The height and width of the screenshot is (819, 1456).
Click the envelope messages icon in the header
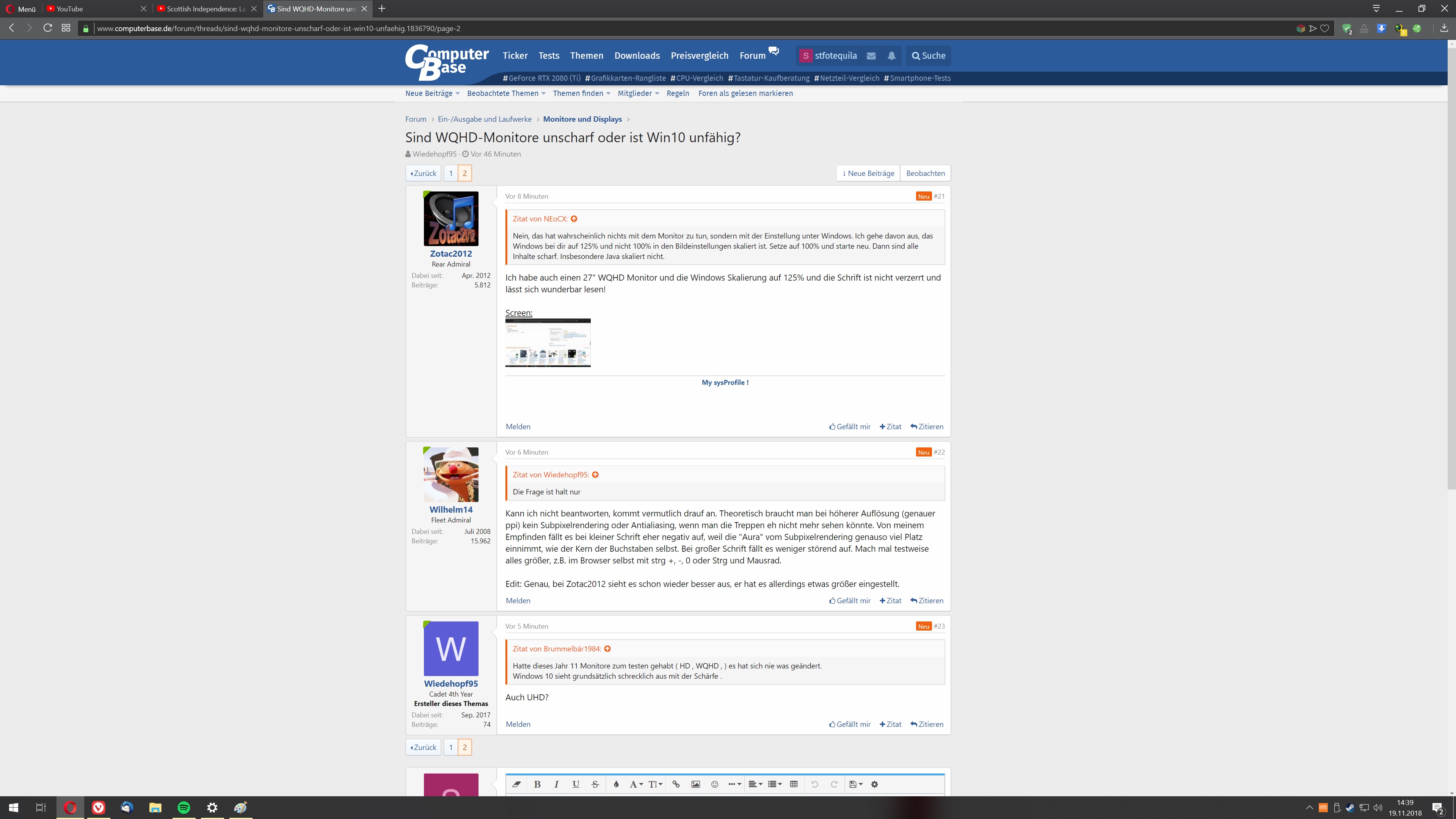[x=871, y=55]
